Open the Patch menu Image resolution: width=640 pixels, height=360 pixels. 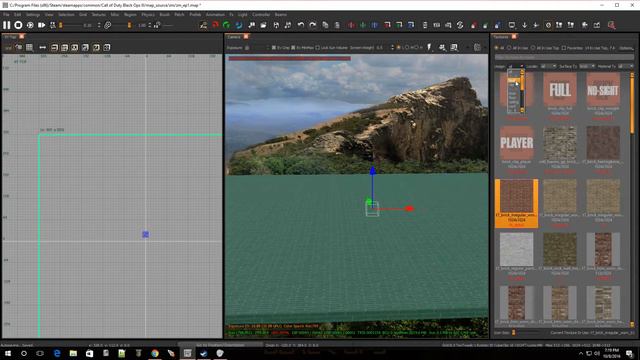point(179,14)
